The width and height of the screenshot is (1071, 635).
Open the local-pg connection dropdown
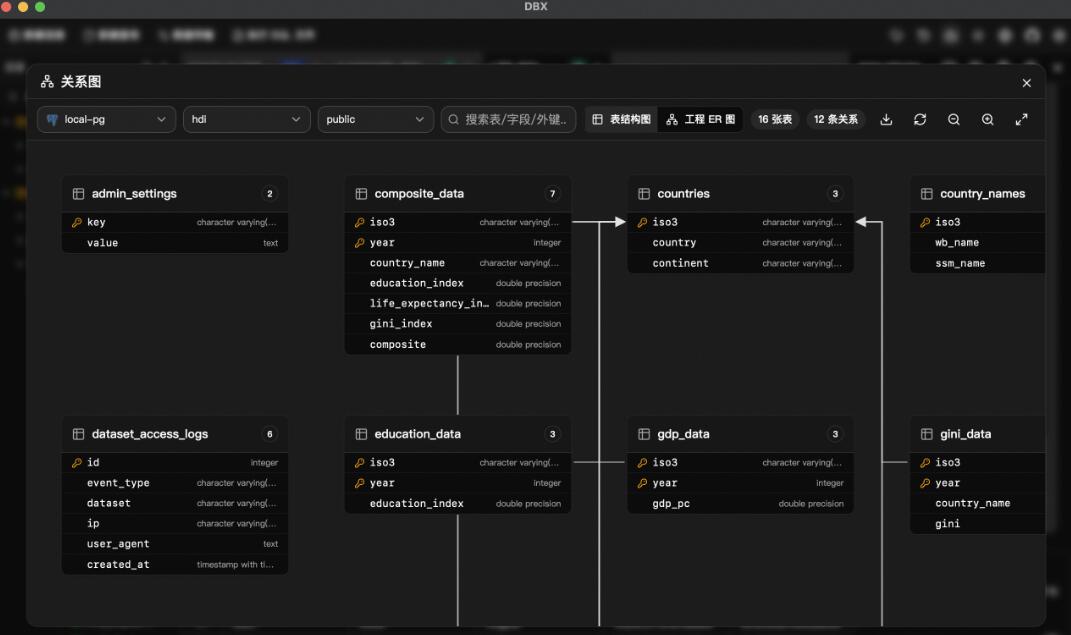point(107,119)
